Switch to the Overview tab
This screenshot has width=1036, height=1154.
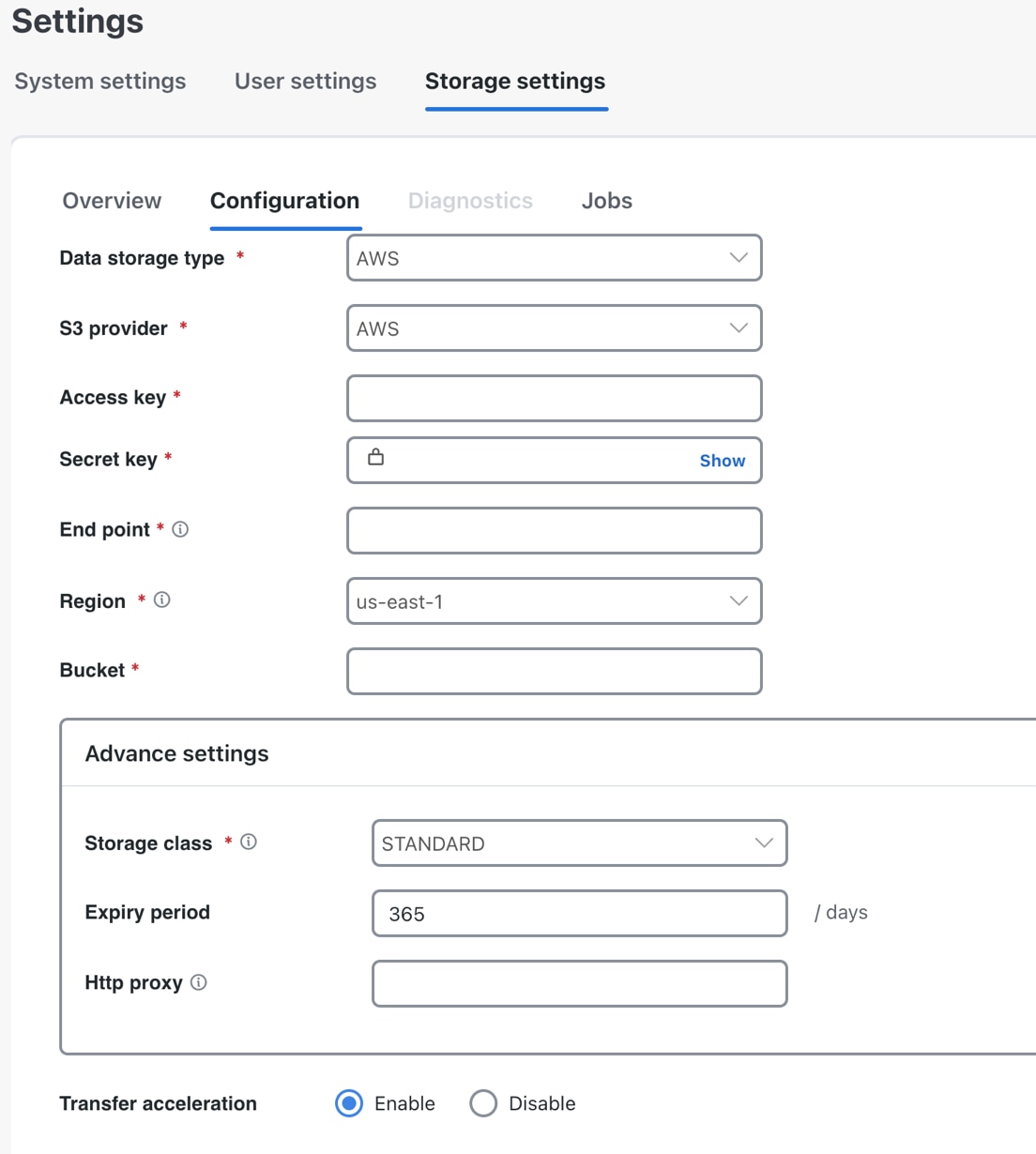112,200
